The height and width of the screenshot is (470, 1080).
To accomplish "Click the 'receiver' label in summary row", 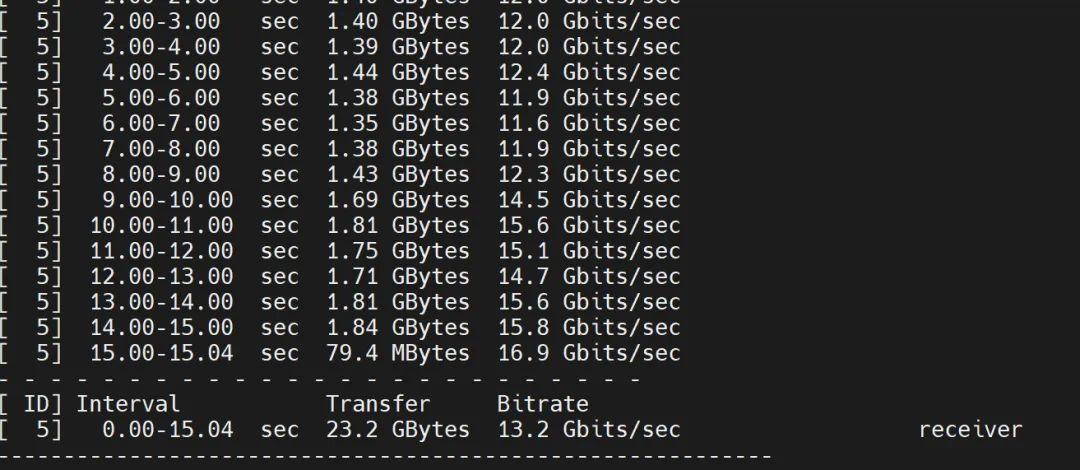I will click(x=970, y=430).
